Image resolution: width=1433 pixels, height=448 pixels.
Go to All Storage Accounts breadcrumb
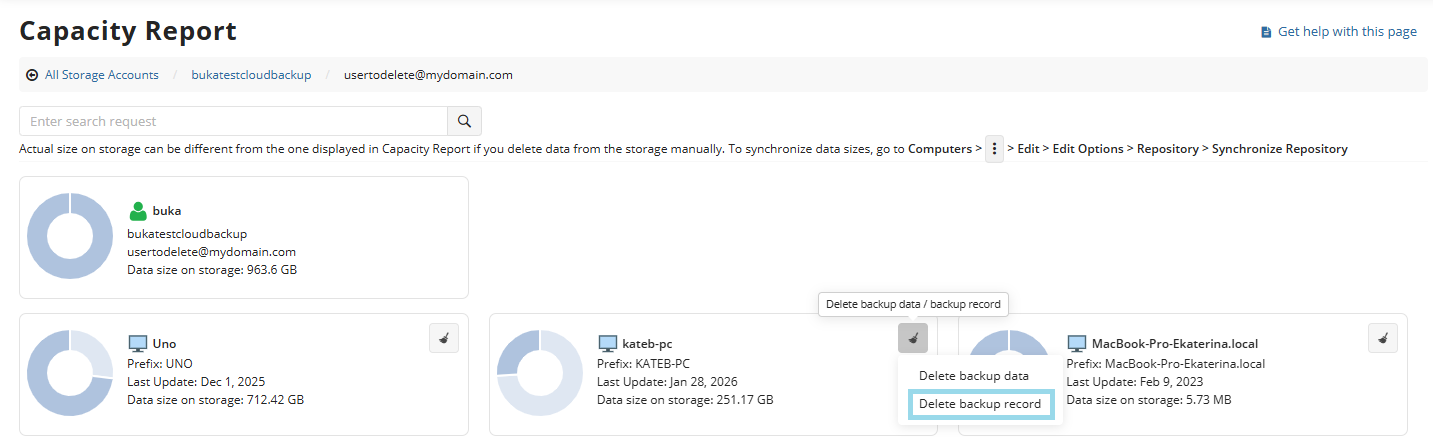pos(101,75)
